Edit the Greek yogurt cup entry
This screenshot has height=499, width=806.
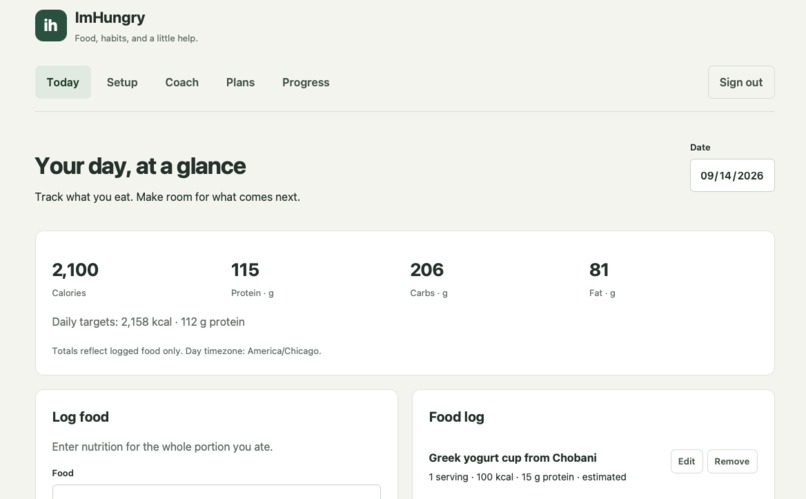click(x=686, y=461)
